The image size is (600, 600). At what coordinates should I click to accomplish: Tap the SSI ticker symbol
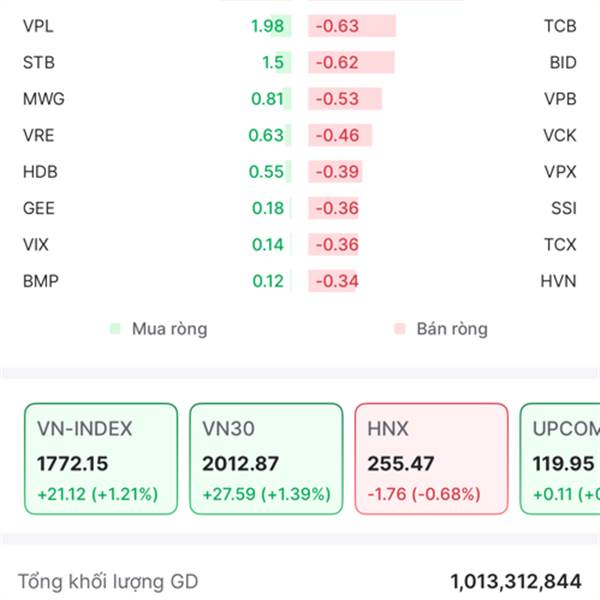coord(563,208)
